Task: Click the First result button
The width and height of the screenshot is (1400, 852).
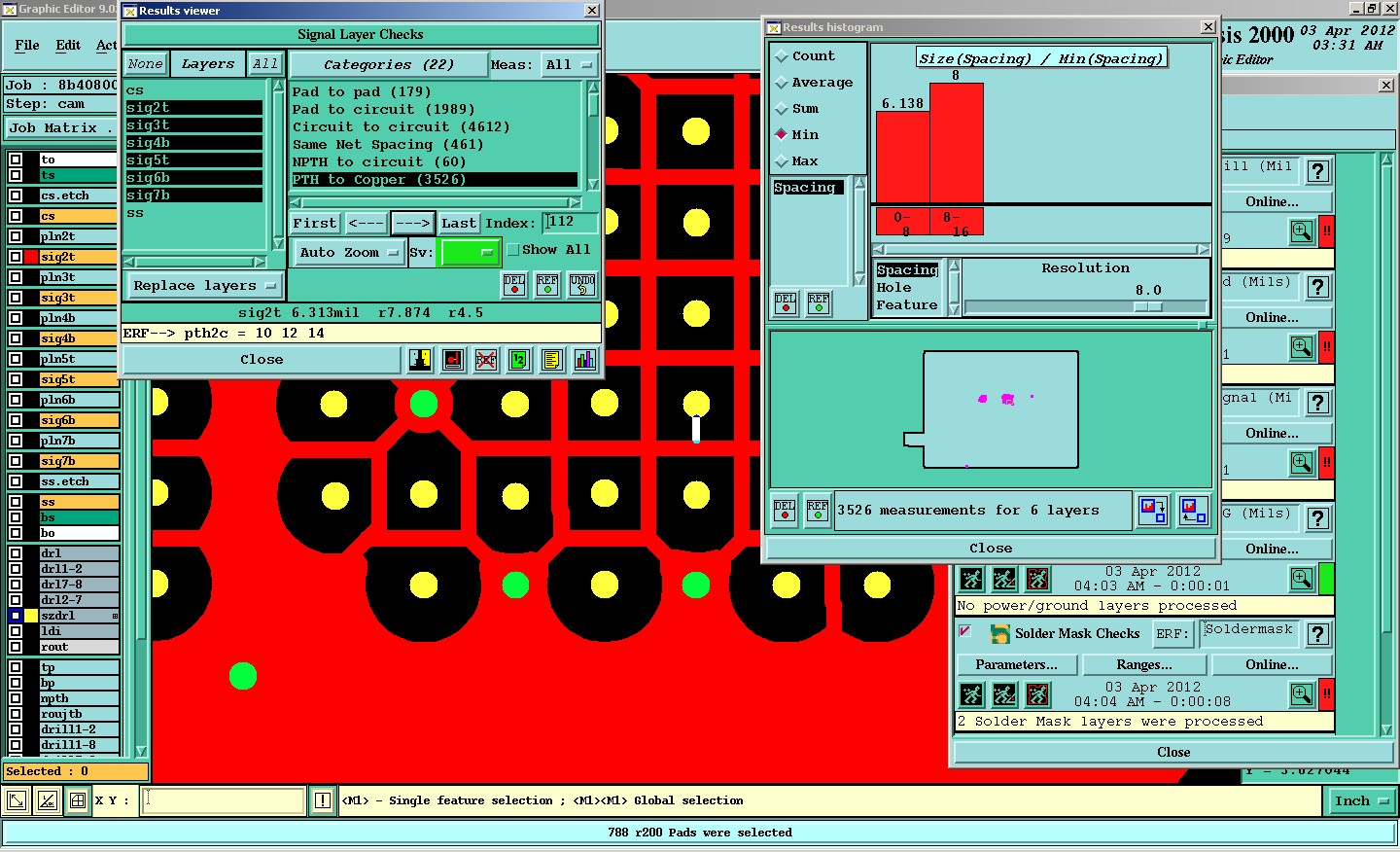Action: 315,223
